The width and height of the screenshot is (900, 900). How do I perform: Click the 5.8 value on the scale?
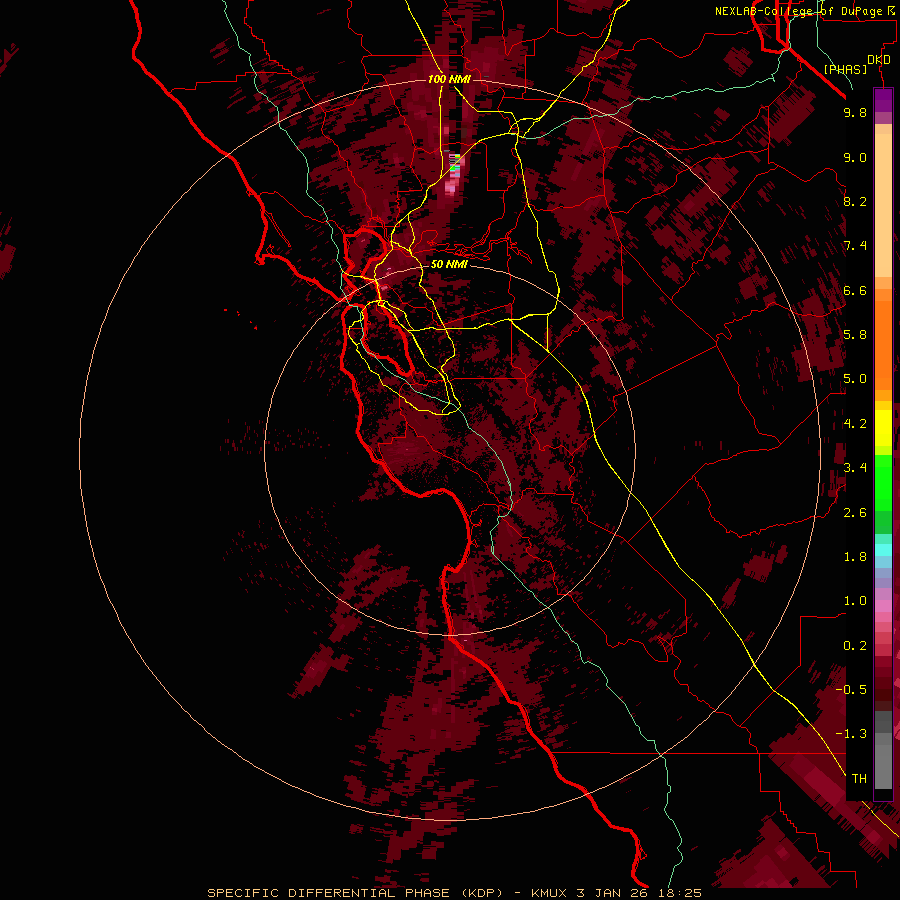855,335
